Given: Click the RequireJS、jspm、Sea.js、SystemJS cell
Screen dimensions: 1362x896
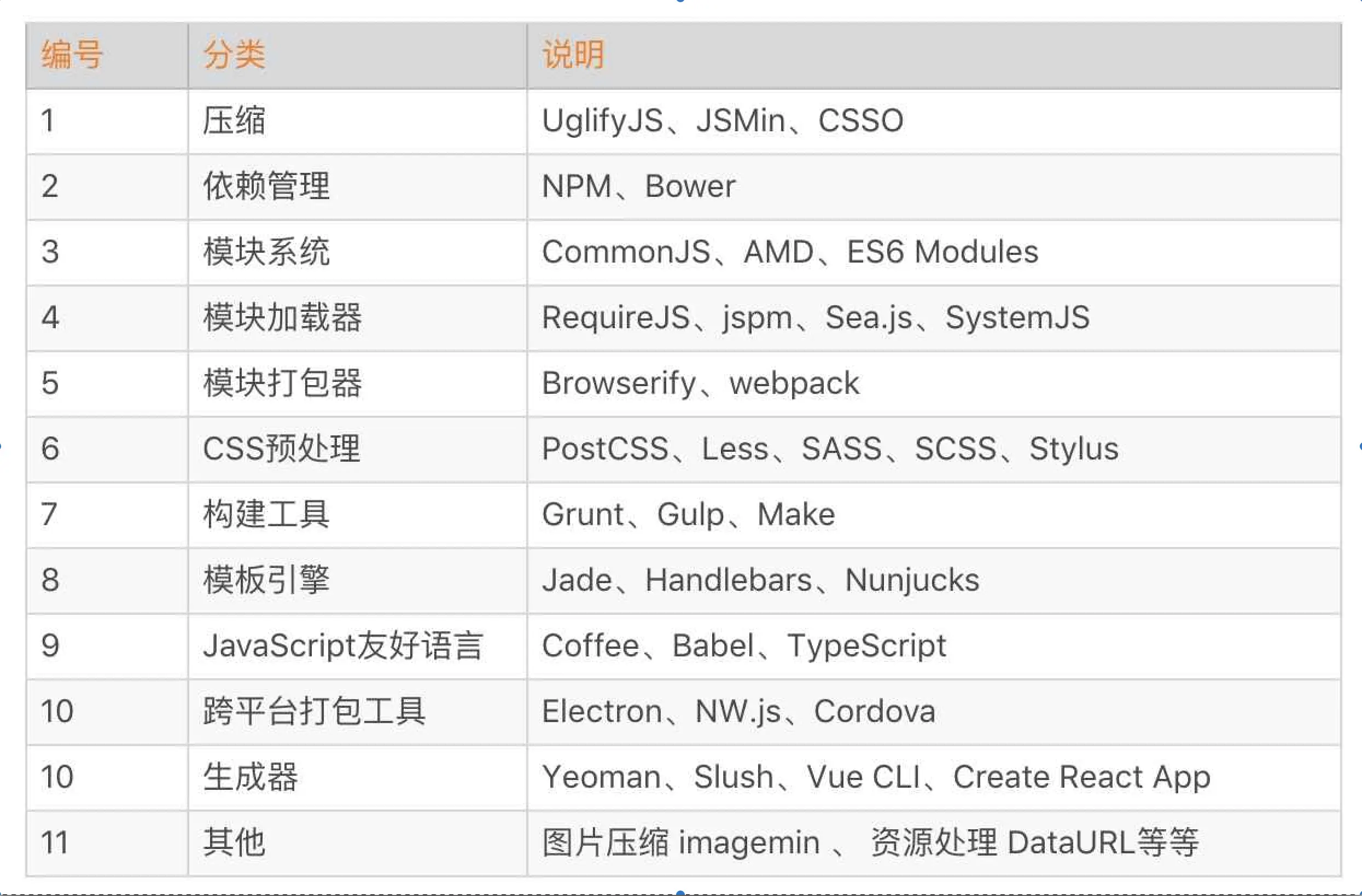Looking at the screenshot, I should coord(934,318).
